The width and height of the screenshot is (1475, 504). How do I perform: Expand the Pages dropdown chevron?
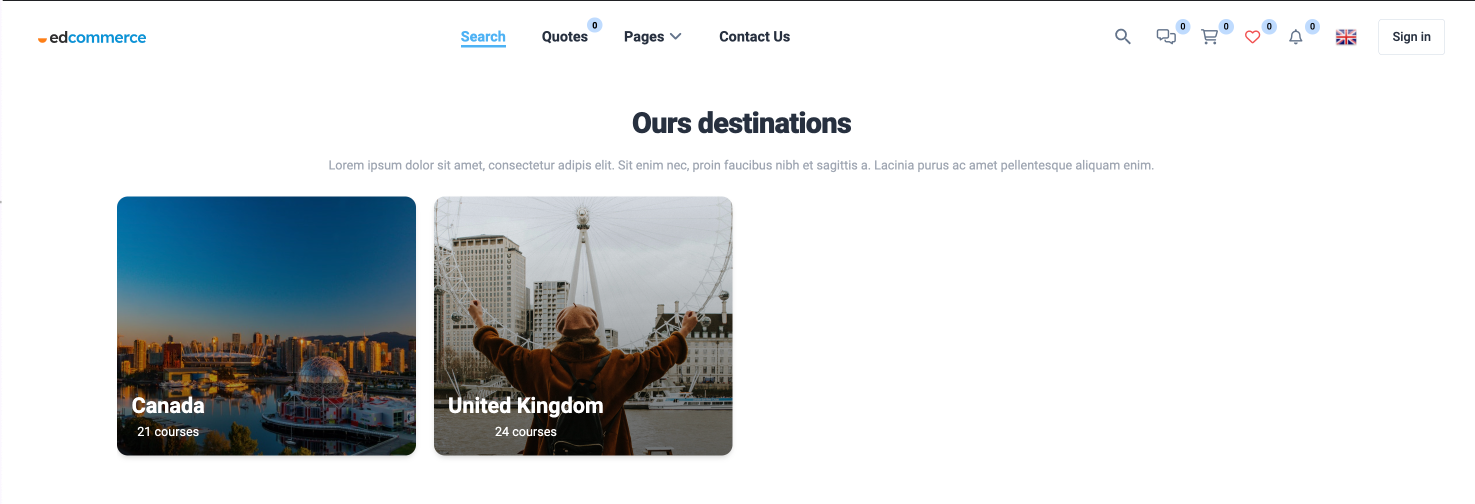click(676, 37)
